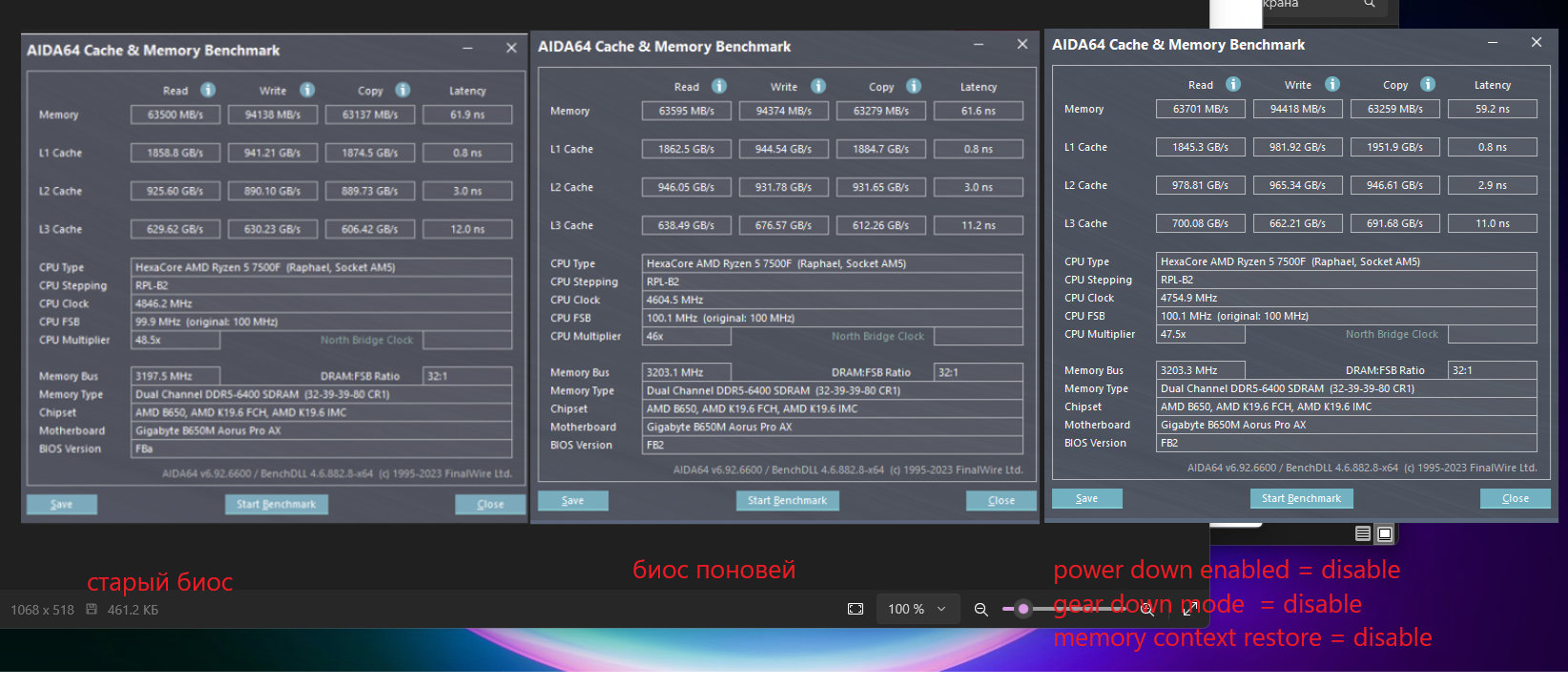Viewport: 1568px width, 688px height.
Task: Click the "4754.9 MHz" CPU clock value
Action: point(1347,298)
